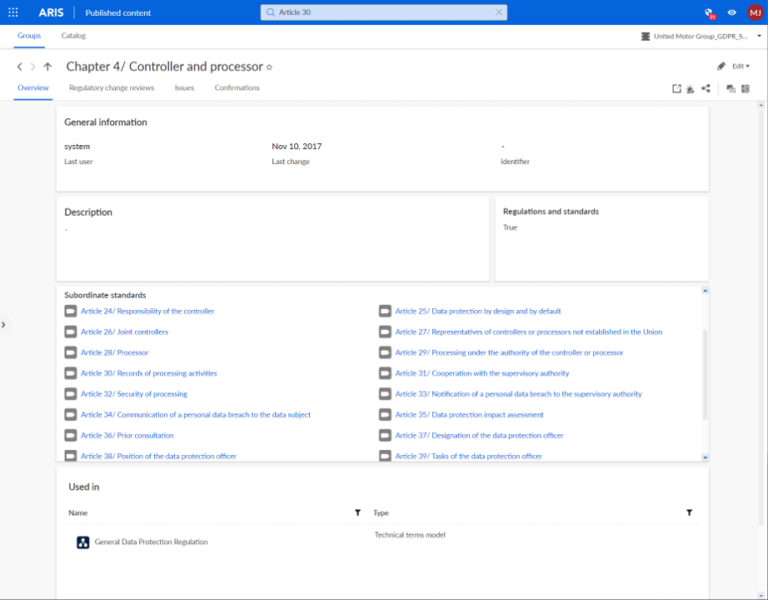Open the MJ user profile avatar

[x=754, y=13]
